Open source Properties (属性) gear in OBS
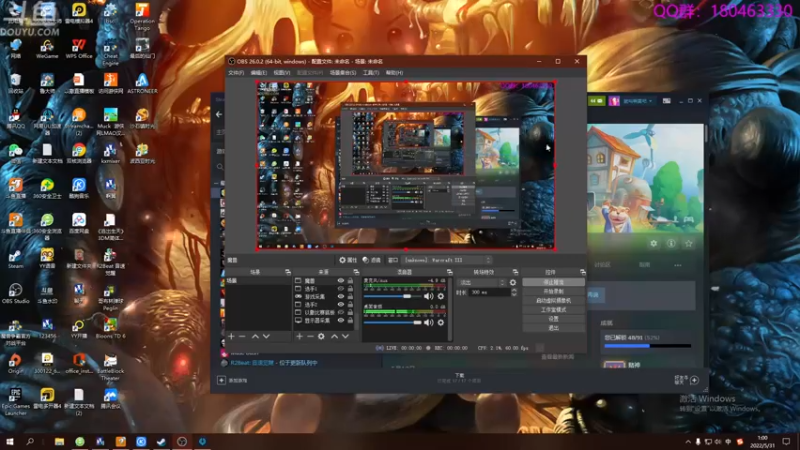 coord(348,260)
